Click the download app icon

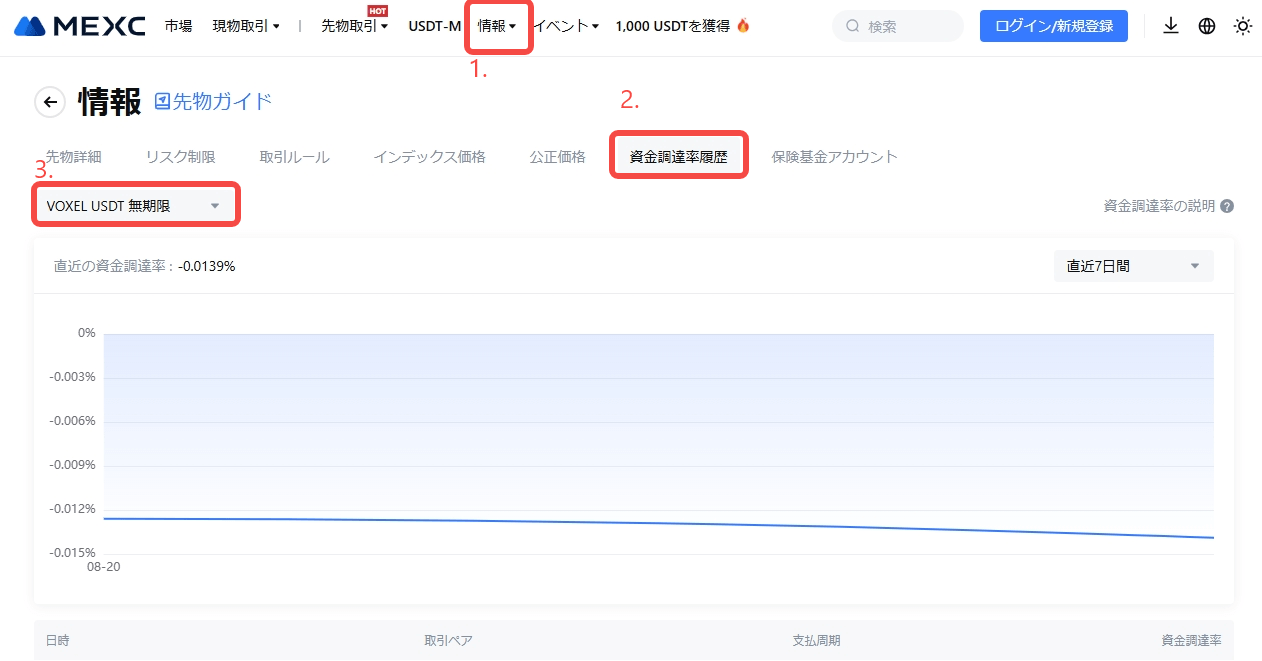(x=1171, y=26)
